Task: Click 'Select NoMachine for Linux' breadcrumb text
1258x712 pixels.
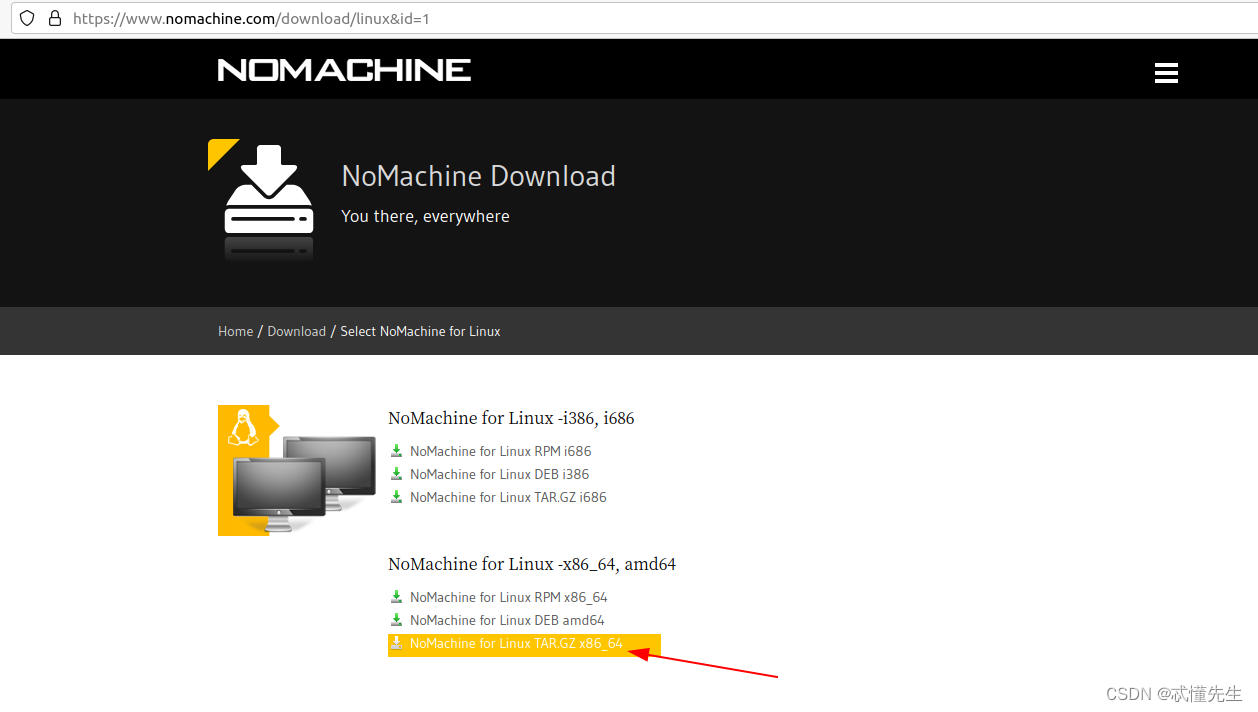Action: (420, 331)
